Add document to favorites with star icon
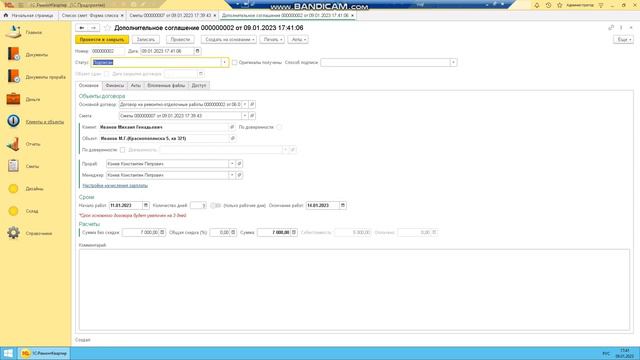This screenshot has height=360, width=640. point(107,28)
